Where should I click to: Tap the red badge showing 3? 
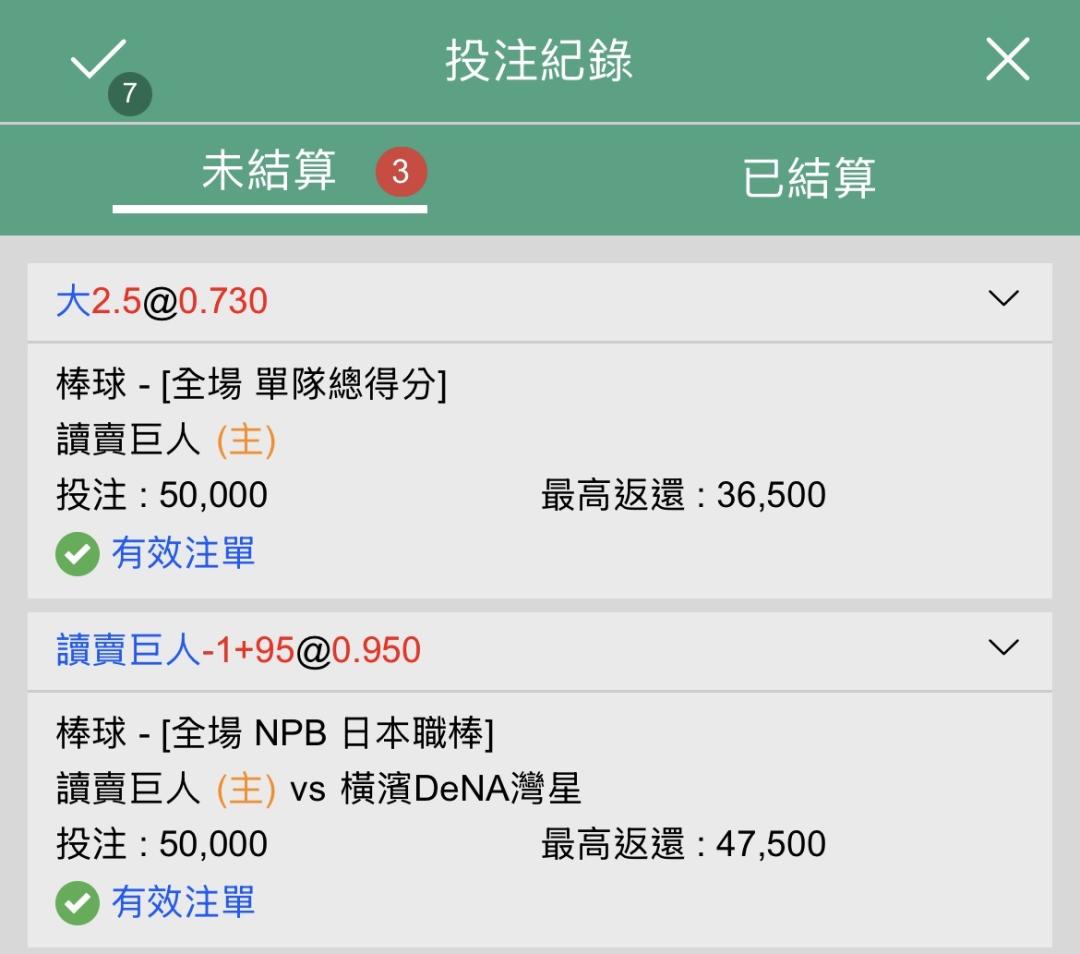tap(401, 172)
